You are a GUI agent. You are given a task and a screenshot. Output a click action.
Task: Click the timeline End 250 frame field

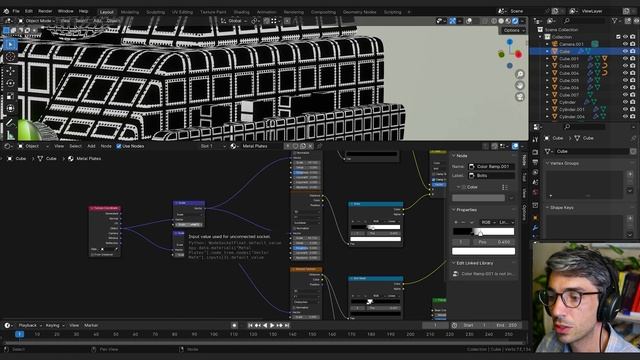pos(507,325)
